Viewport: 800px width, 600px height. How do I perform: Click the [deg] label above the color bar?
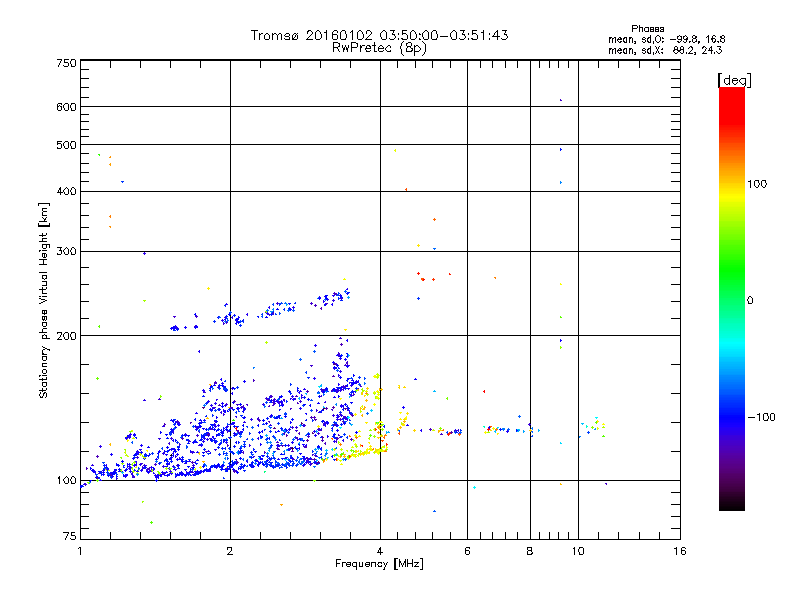pos(734,81)
